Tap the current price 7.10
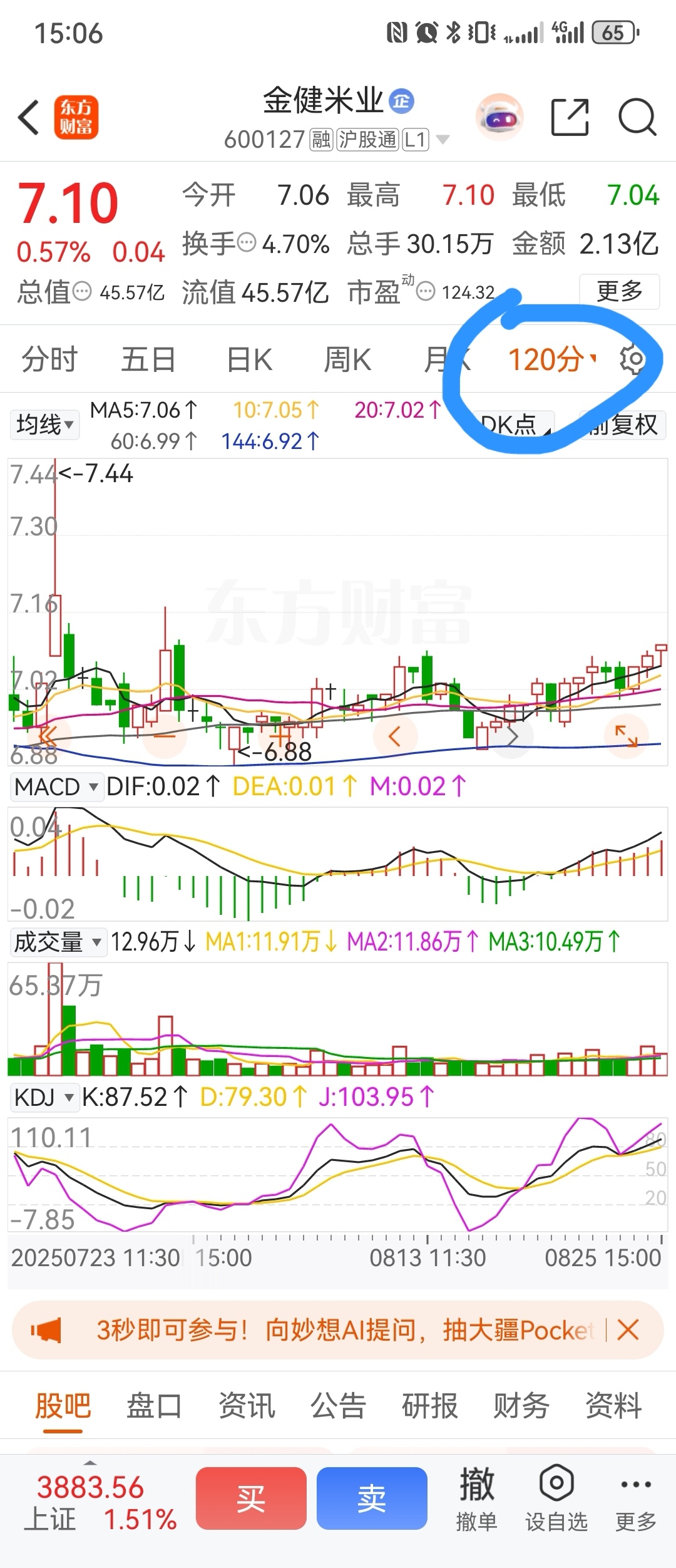Screen dimensions: 676x1568 (x=68, y=203)
